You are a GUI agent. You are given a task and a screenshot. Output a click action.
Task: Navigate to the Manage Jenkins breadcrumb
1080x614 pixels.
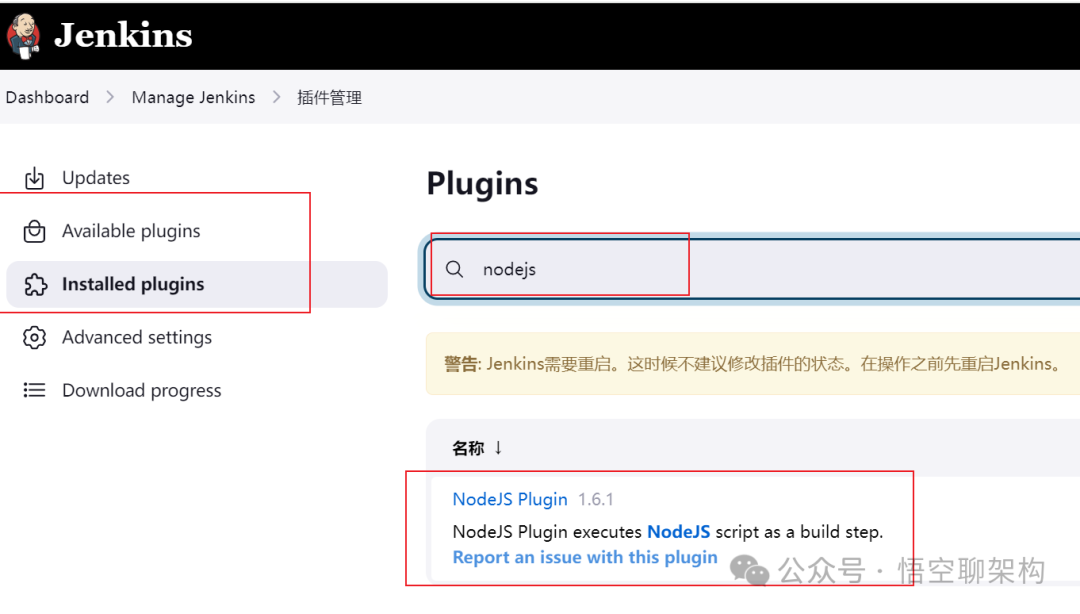(193, 98)
